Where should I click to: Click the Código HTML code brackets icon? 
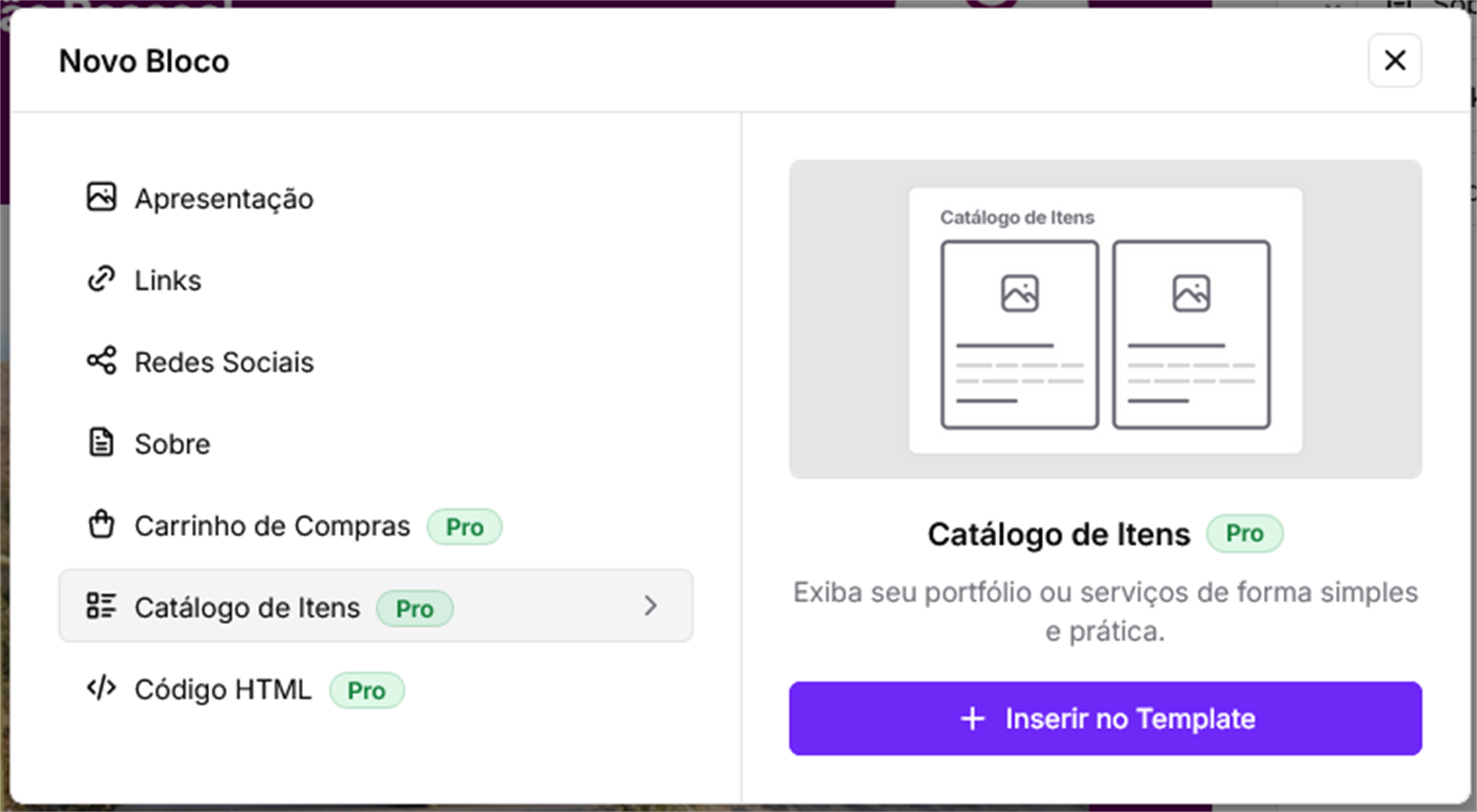pos(101,687)
